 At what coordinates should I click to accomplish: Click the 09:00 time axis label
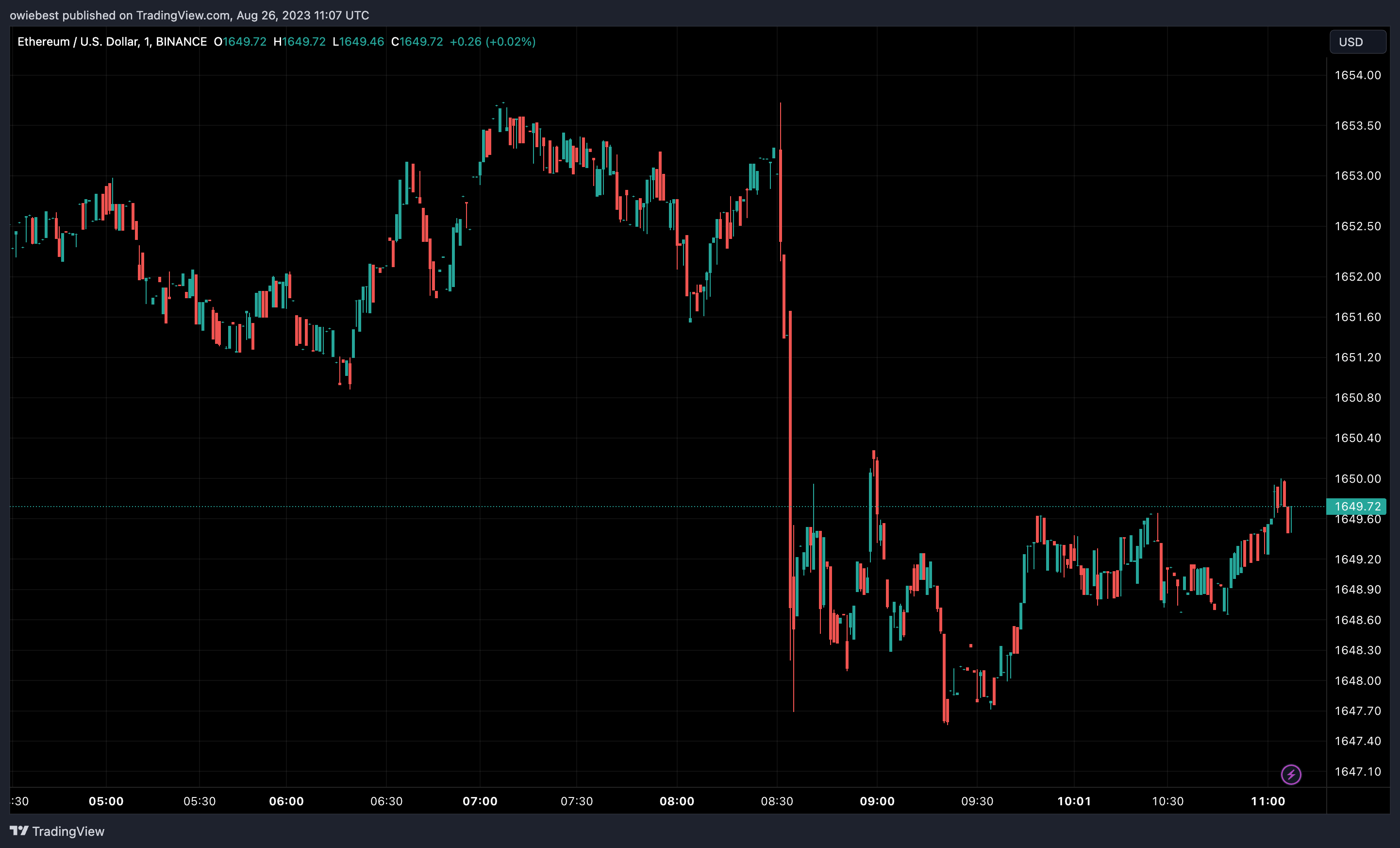[877, 801]
